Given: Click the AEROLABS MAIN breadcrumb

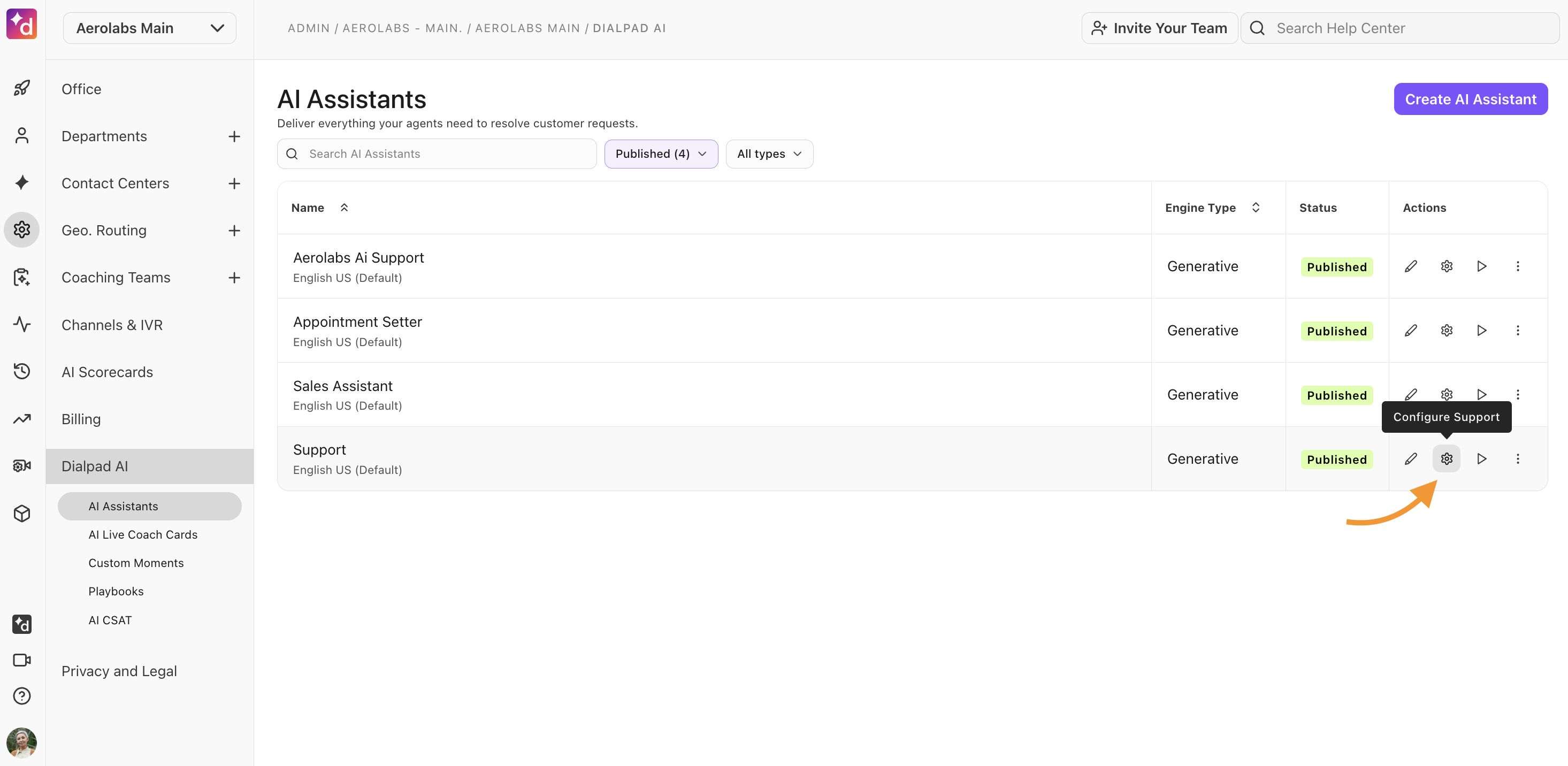Looking at the screenshot, I should (x=527, y=28).
